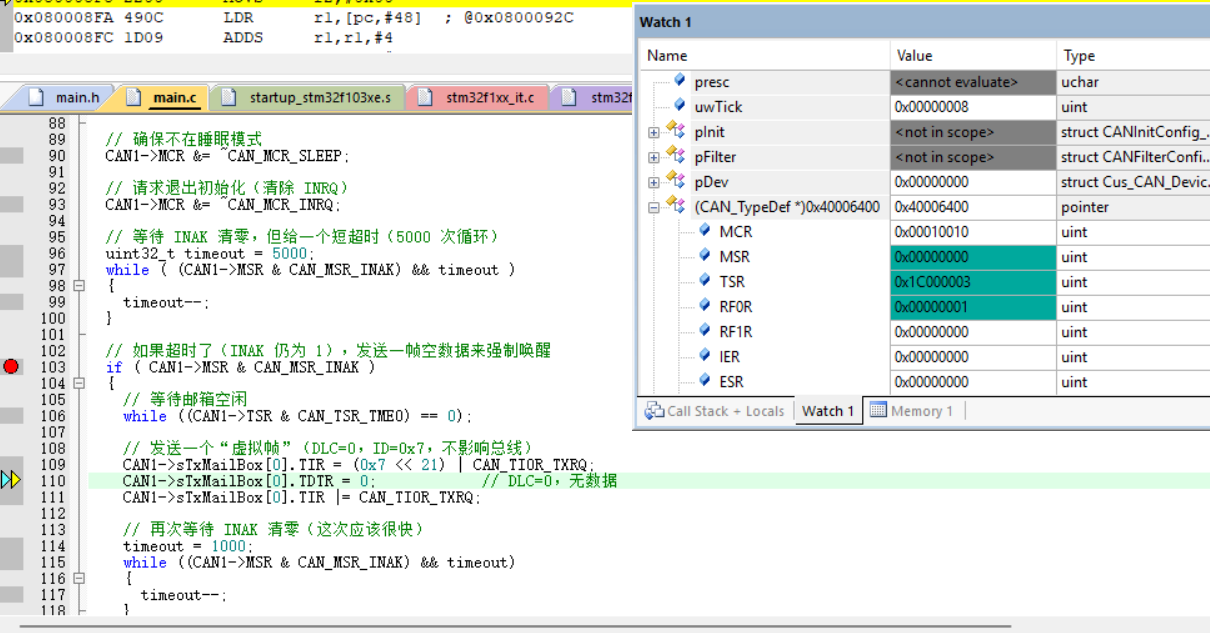The width and height of the screenshot is (1210, 633).
Task: Select the pDev value 0x00000000
Action: coord(973,182)
